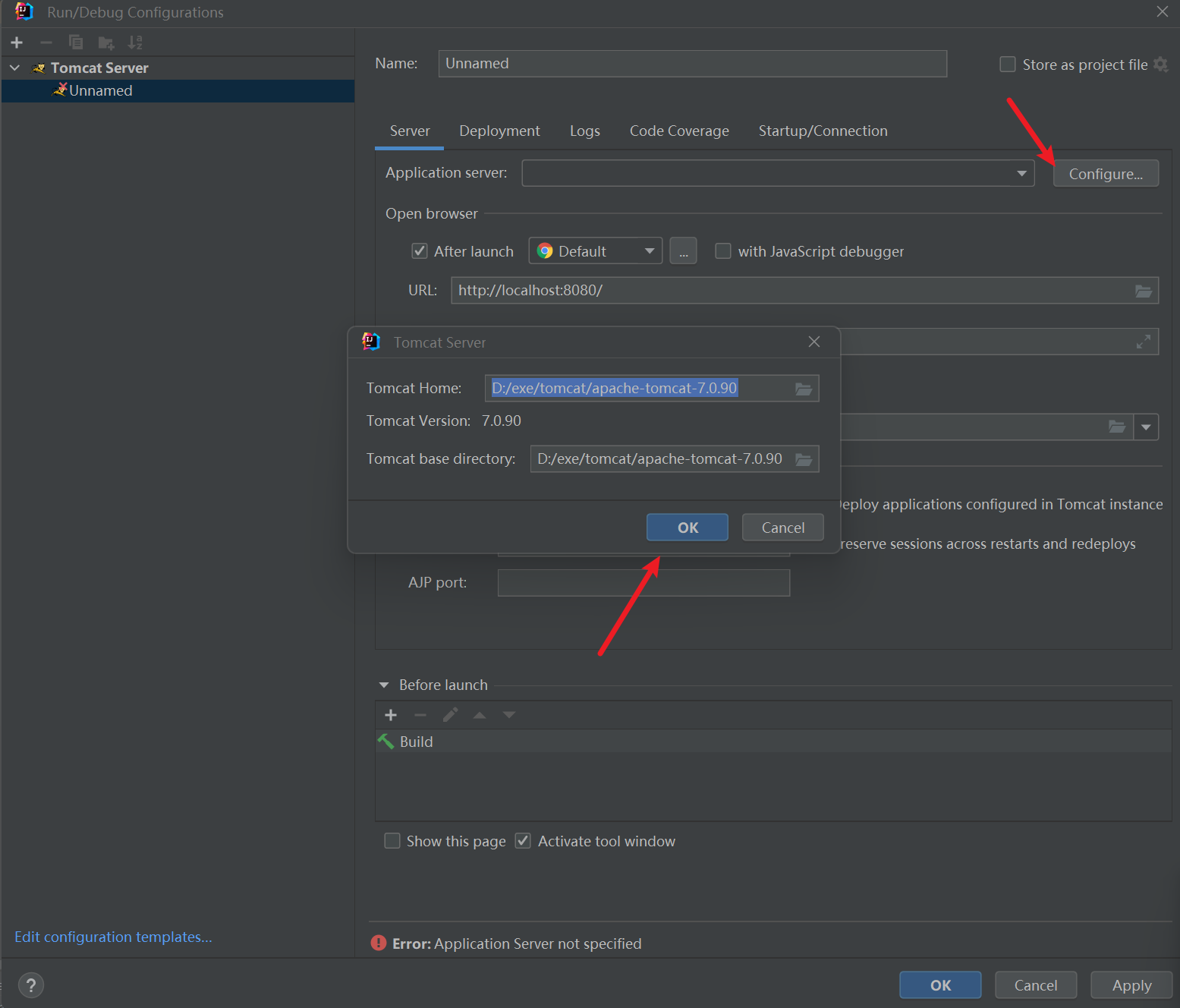Expand the VM options field icon
The image size is (1180, 1008).
1144,342
